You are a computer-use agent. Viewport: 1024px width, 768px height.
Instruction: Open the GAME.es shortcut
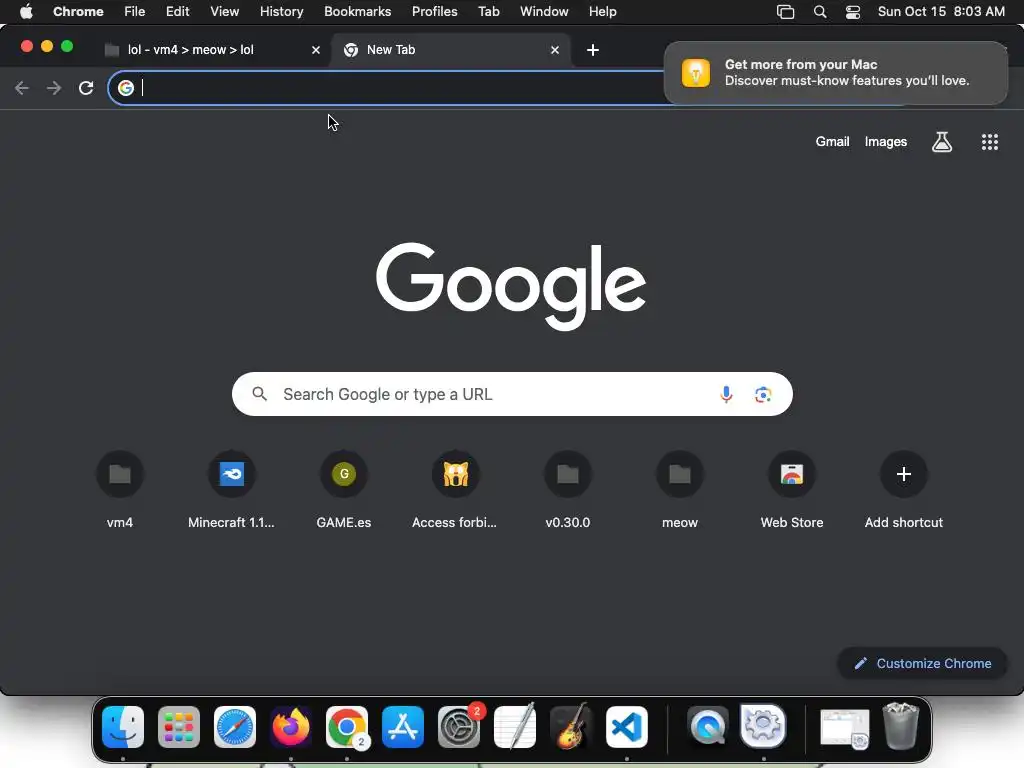(344, 490)
